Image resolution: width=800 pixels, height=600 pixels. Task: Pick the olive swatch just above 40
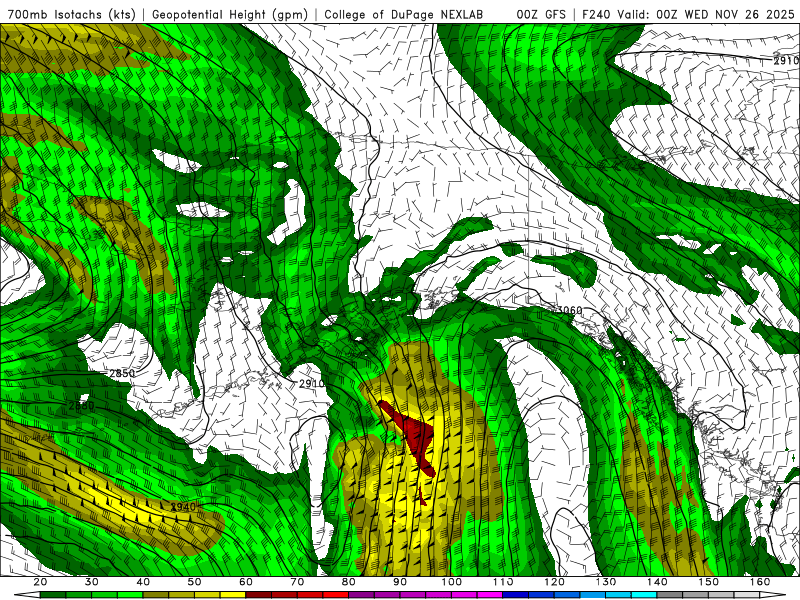156,595
